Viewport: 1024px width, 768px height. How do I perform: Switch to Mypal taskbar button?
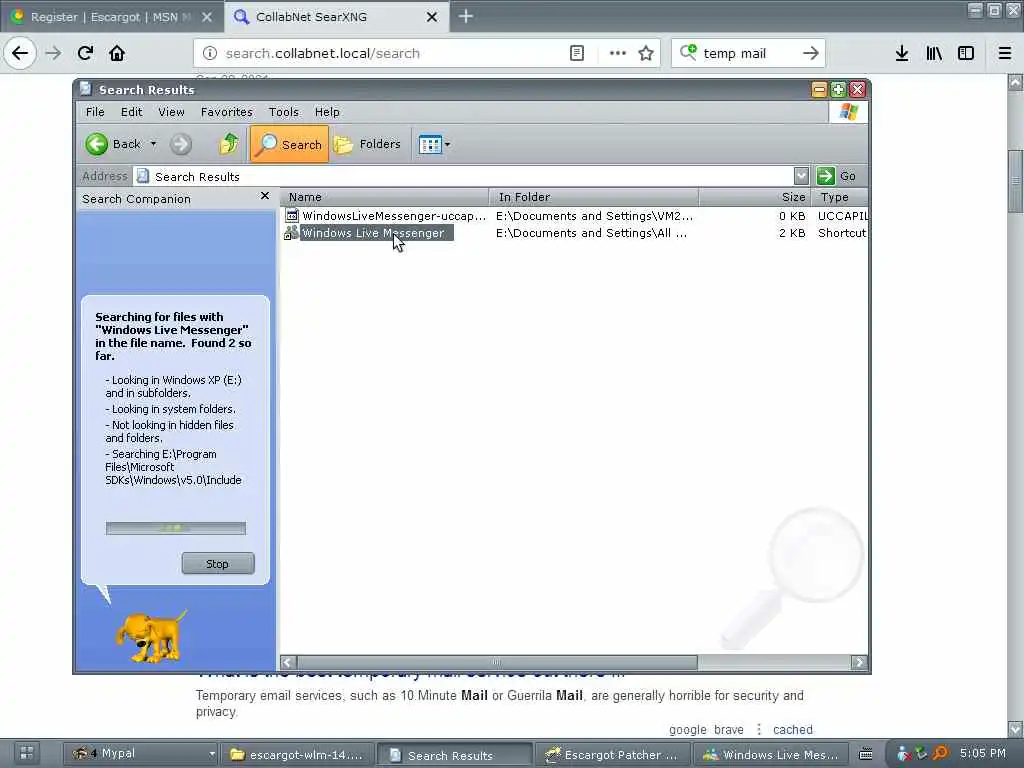coord(142,754)
